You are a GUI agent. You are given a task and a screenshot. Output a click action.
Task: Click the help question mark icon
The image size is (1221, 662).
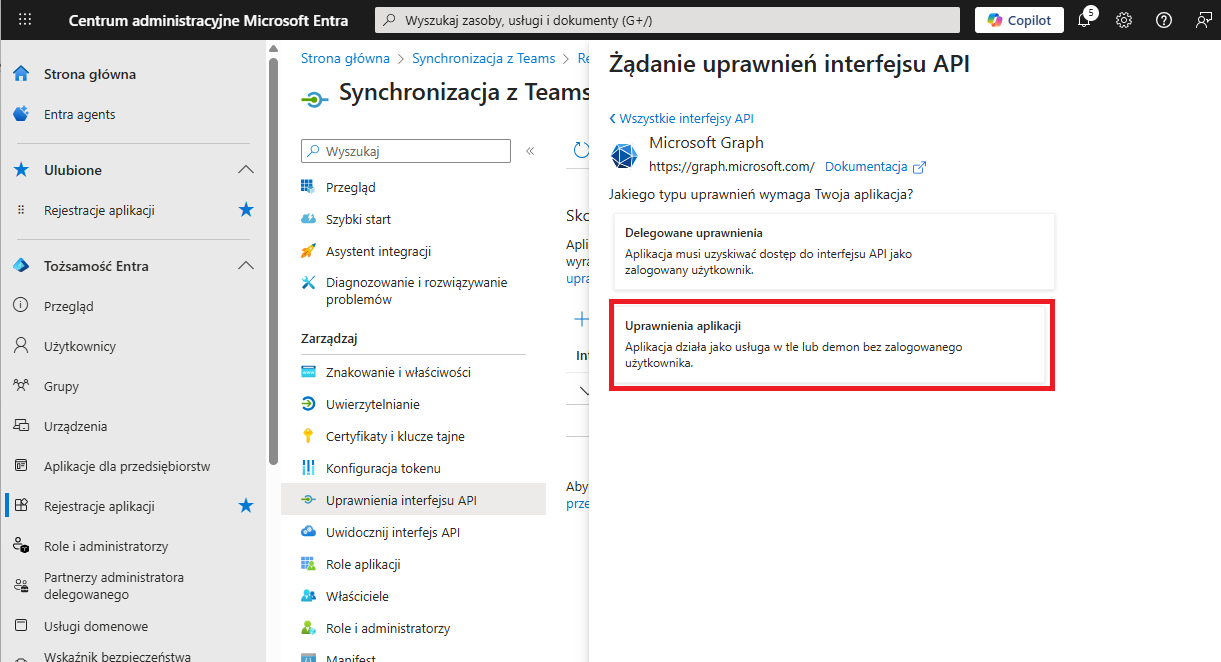tap(1164, 20)
